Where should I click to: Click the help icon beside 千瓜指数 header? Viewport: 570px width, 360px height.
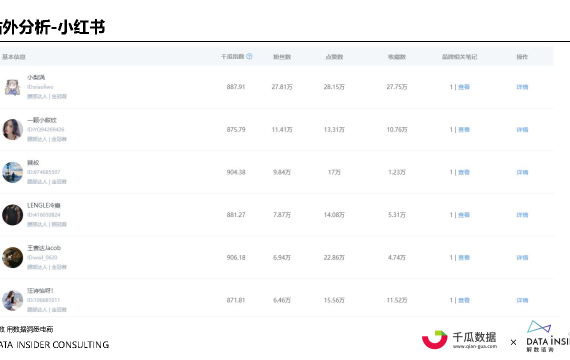click(249, 56)
